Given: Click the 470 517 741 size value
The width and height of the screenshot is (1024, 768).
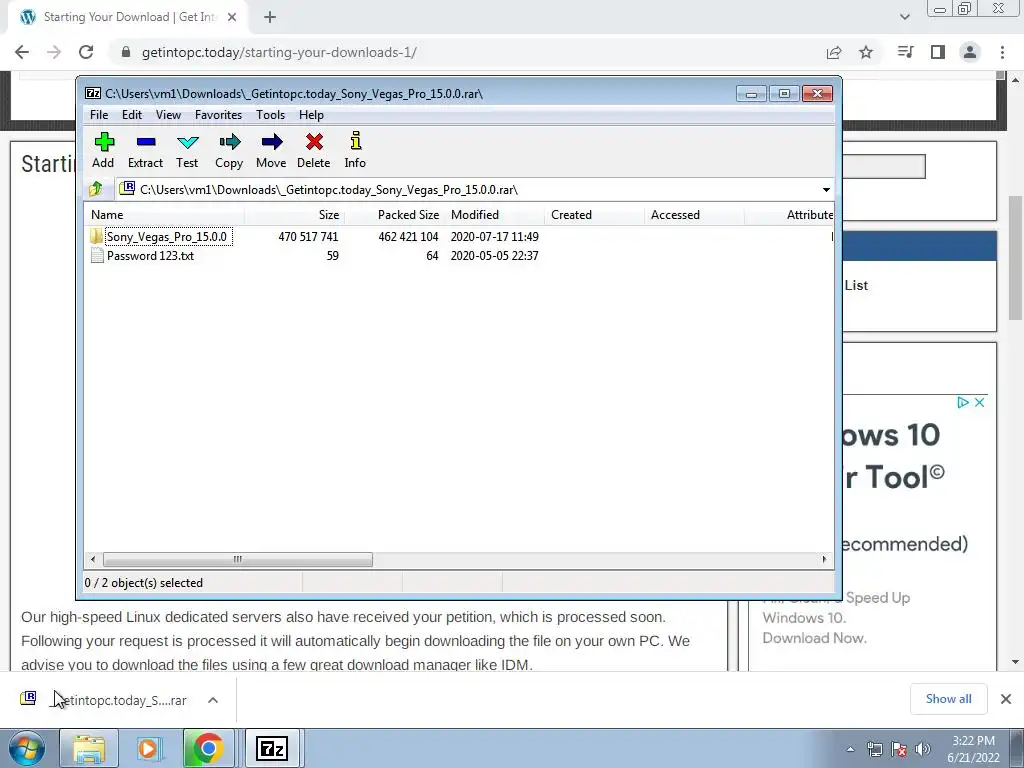Looking at the screenshot, I should [308, 236].
